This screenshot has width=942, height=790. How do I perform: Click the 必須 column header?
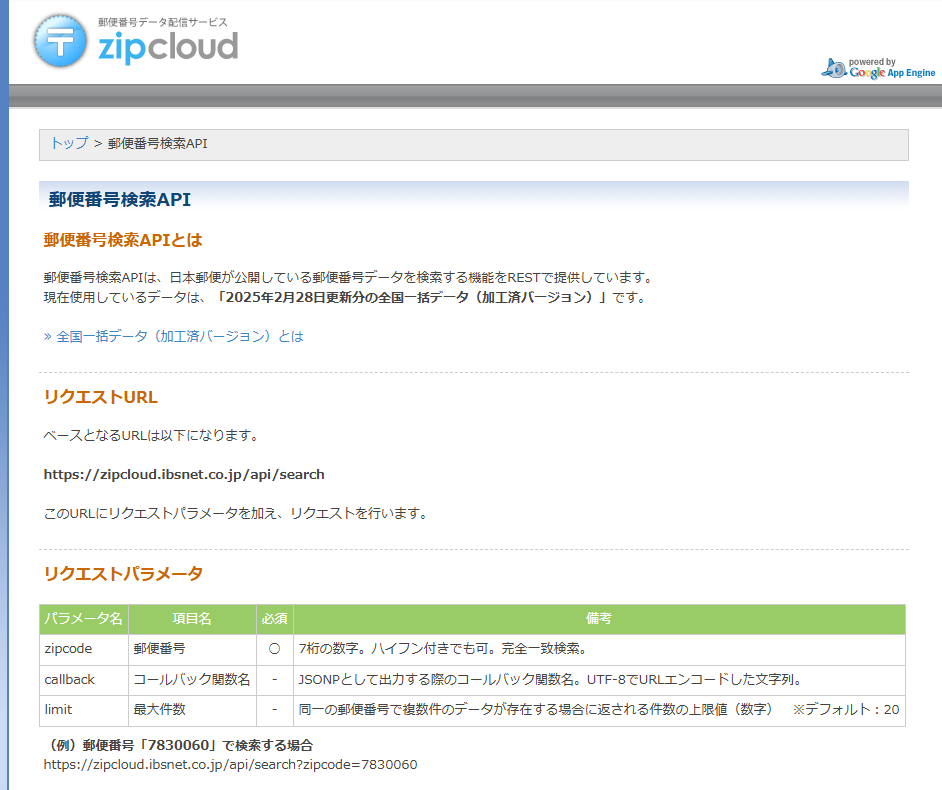point(275,619)
